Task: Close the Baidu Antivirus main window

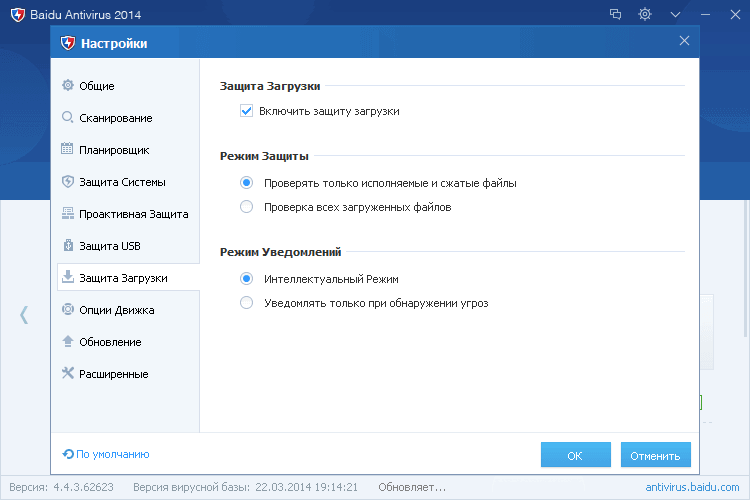Action: tap(735, 14)
